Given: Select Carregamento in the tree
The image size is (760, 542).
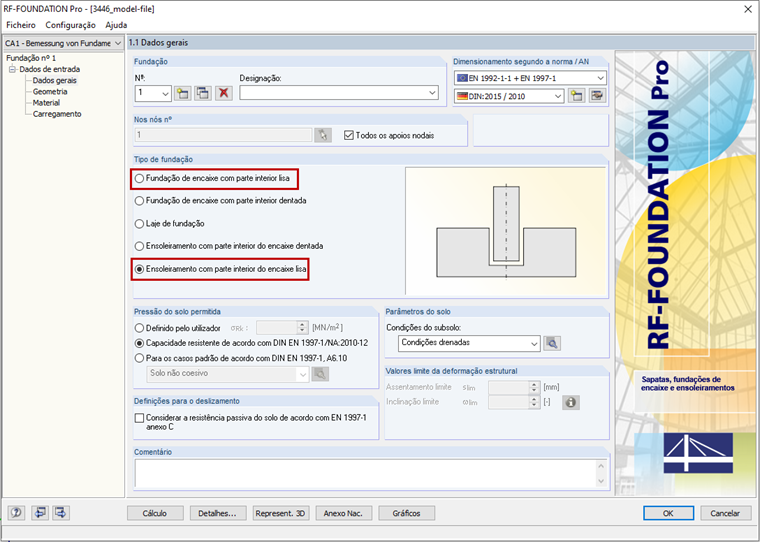Looking at the screenshot, I should pyautogui.click(x=57, y=114).
